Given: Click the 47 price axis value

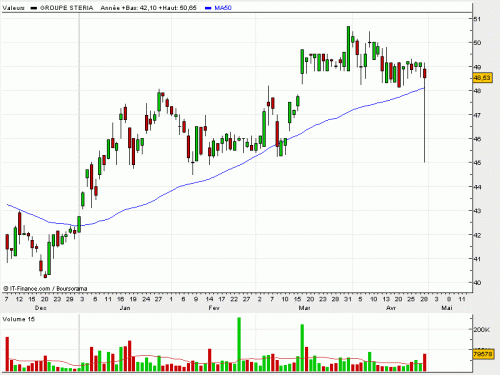Looking at the screenshot, I should [477, 115].
